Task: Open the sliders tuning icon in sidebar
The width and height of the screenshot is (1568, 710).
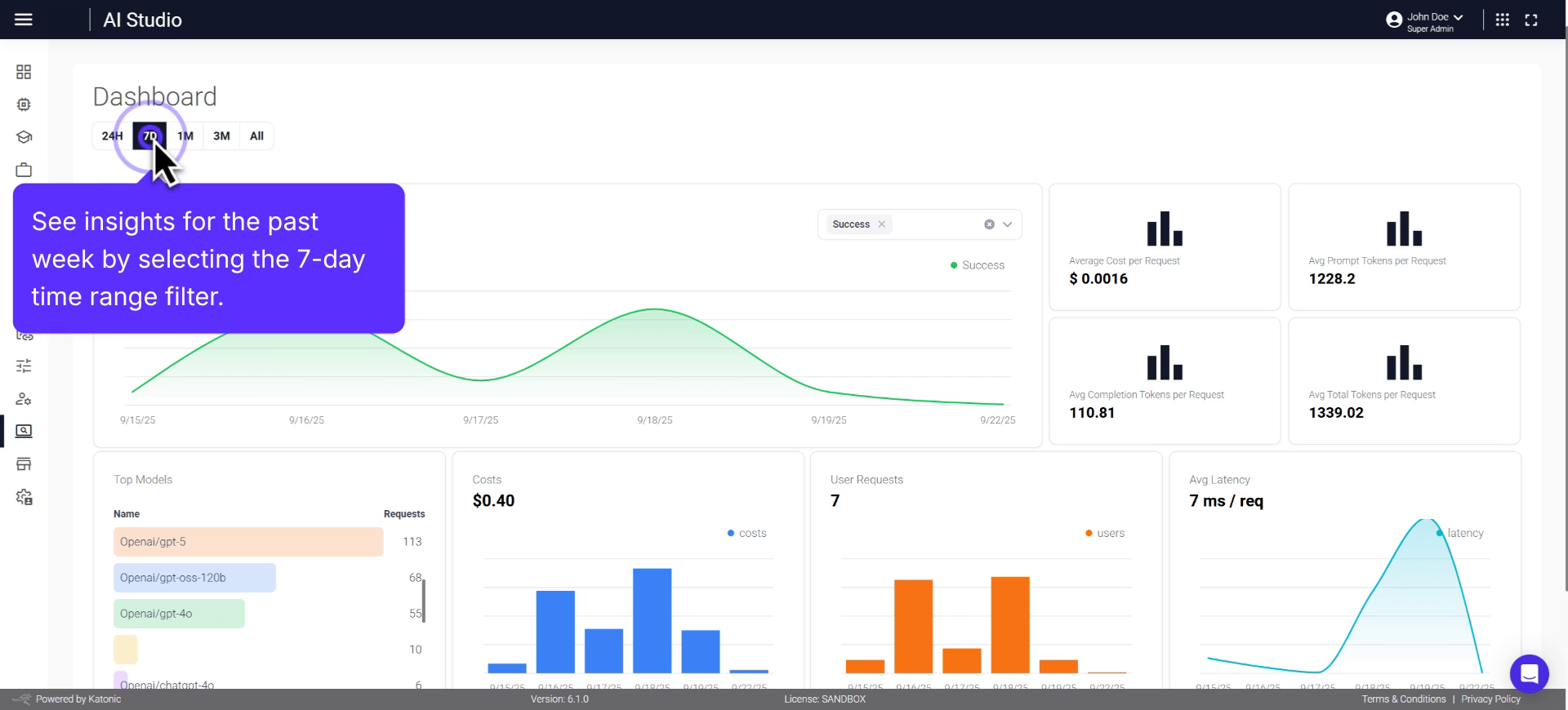Action: [x=24, y=366]
